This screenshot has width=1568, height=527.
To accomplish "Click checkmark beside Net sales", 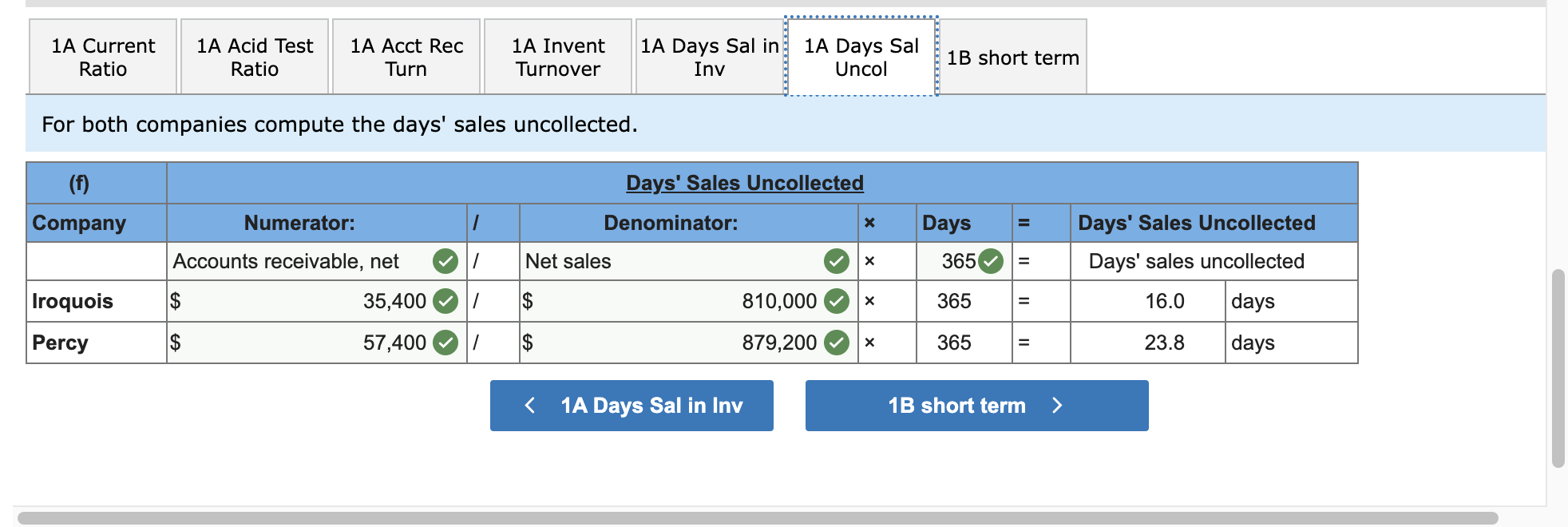I will [x=837, y=261].
